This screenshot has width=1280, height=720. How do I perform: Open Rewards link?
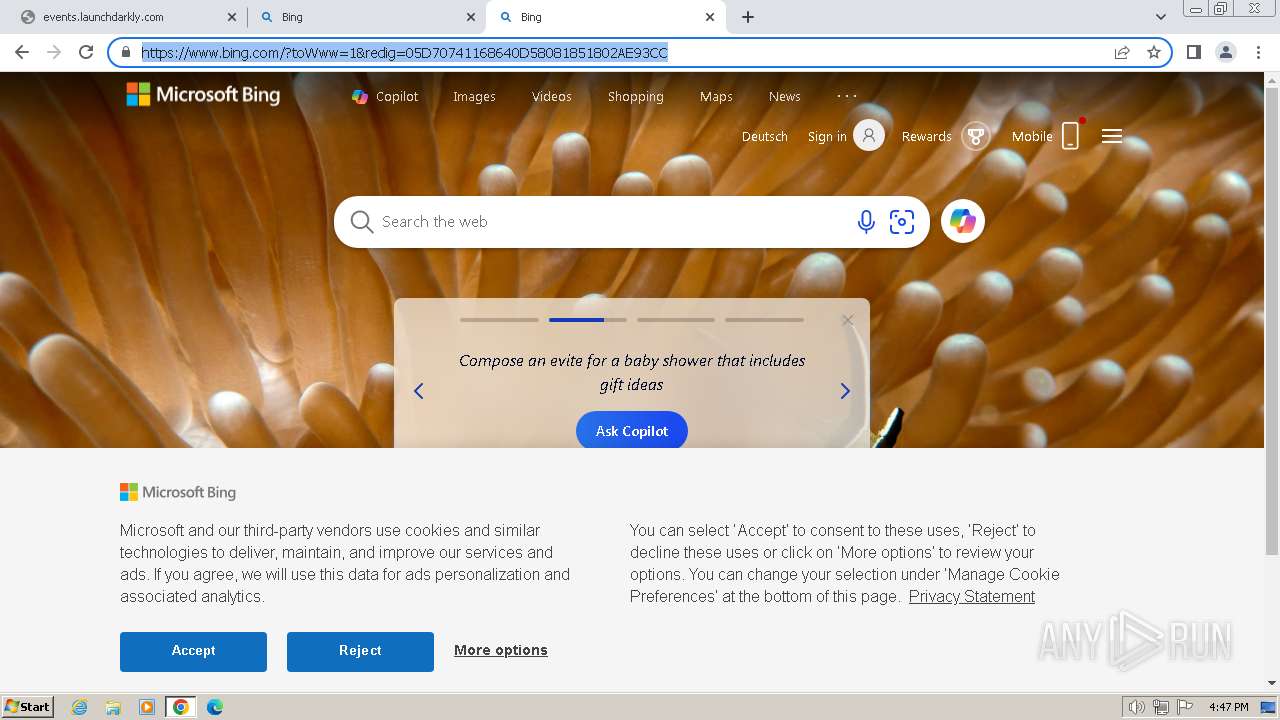coord(927,136)
